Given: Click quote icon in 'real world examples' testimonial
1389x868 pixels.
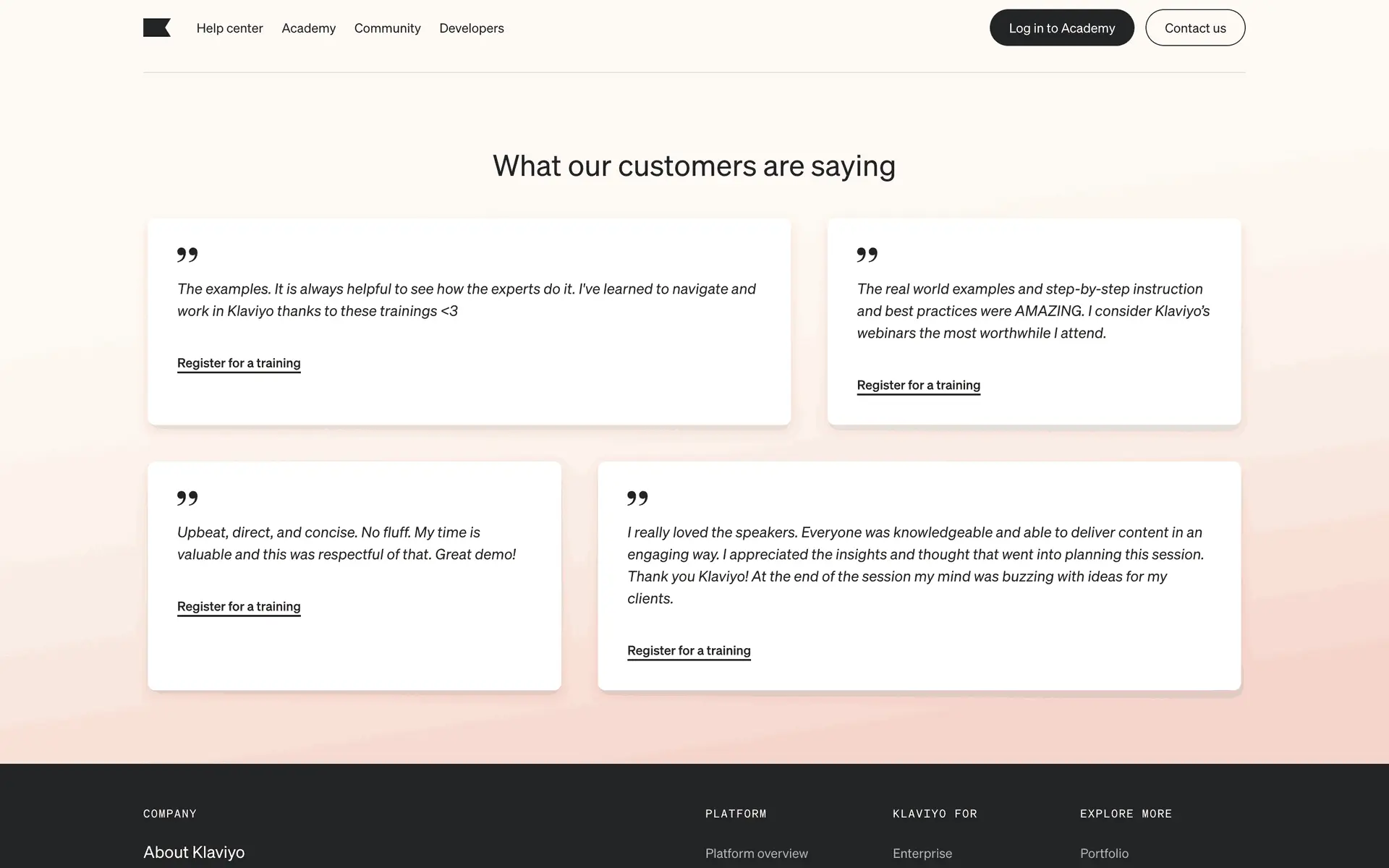Looking at the screenshot, I should [867, 255].
